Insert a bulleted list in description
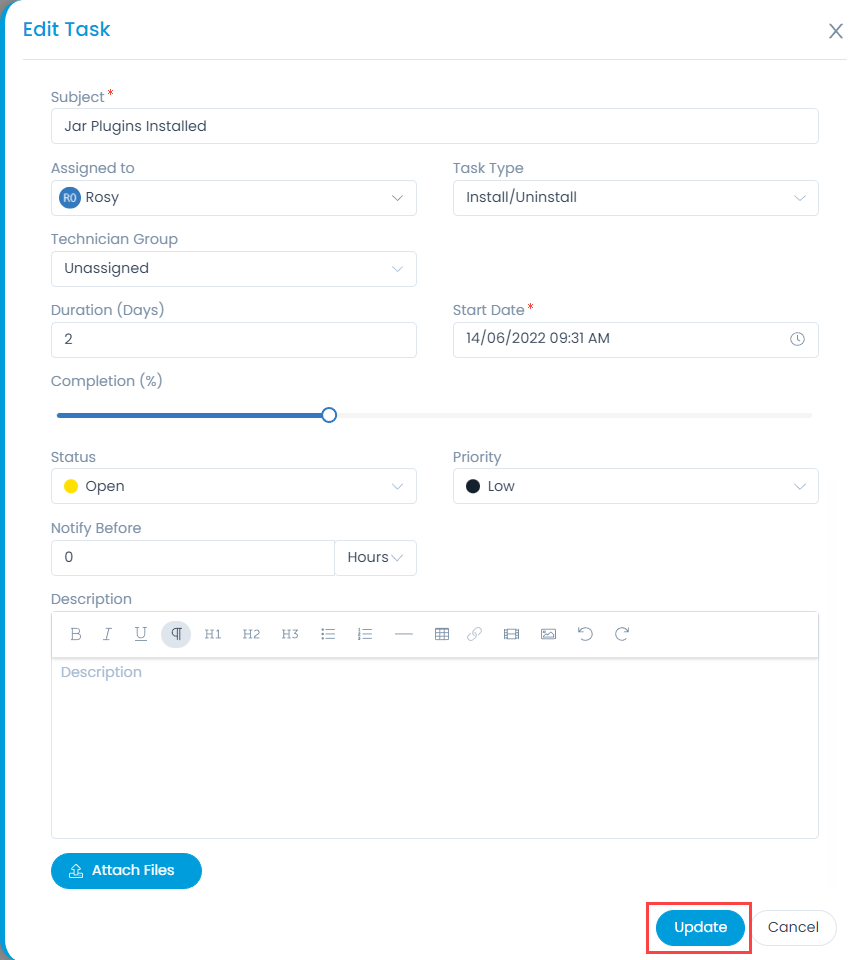 point(328,634)
